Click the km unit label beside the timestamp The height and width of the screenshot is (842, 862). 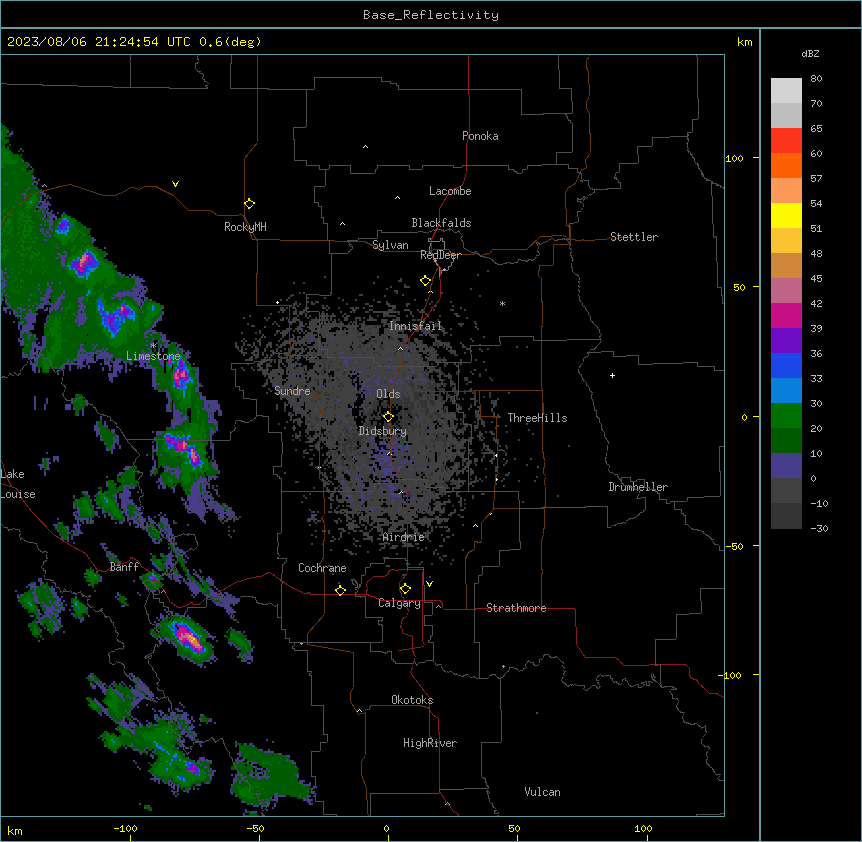point(745,42)
